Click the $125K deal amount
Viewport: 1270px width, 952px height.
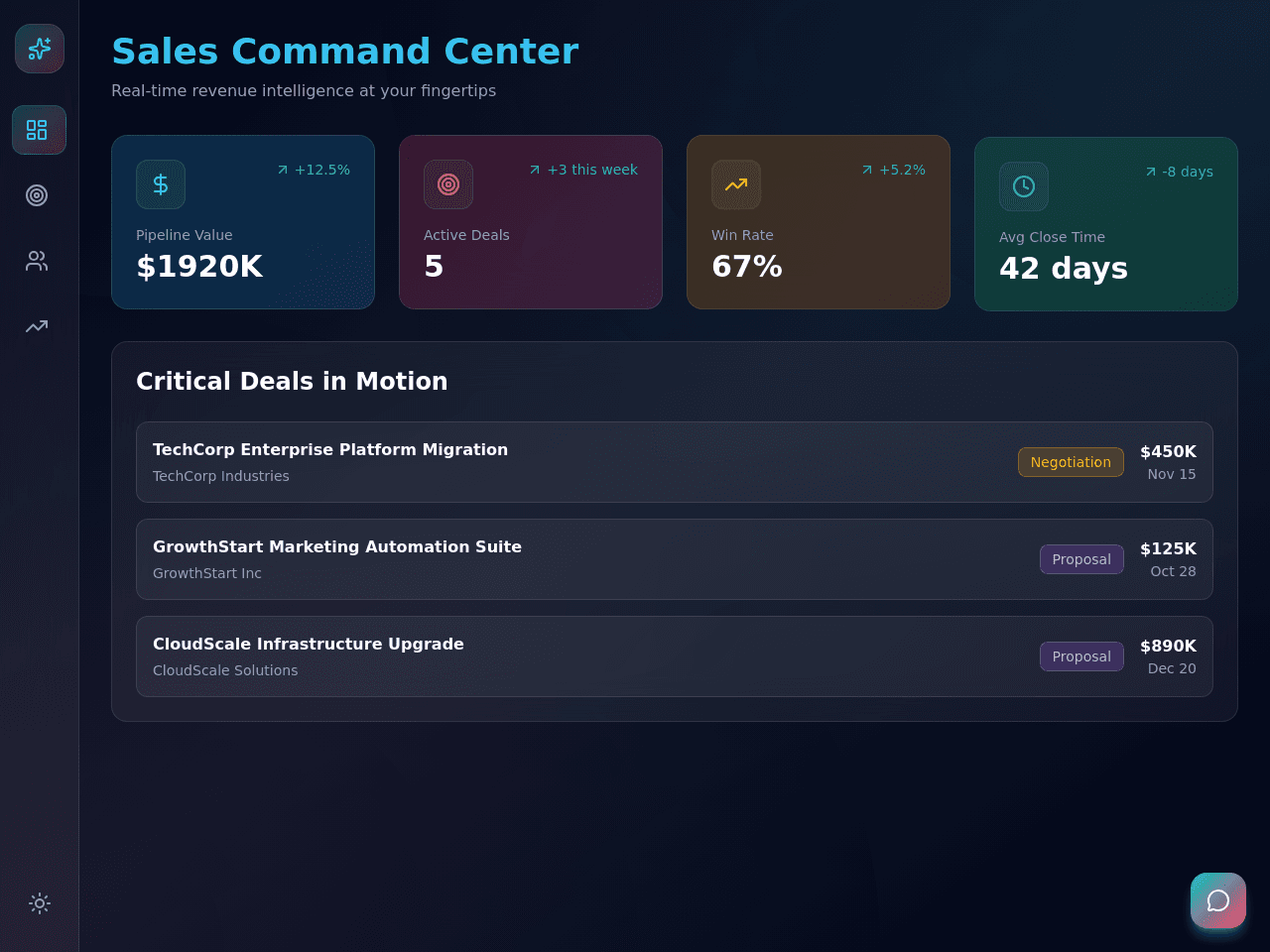tap(1168, 549)
